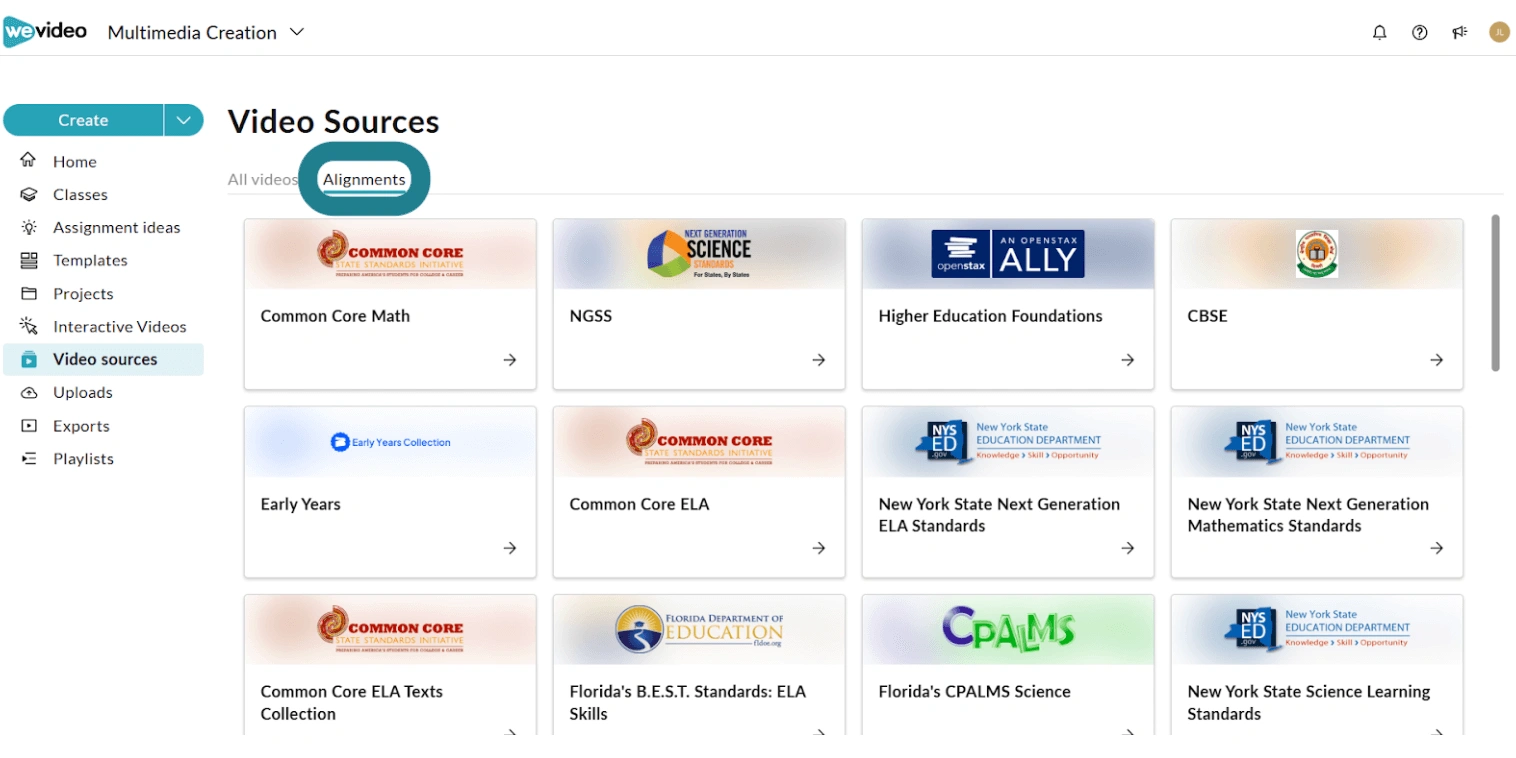The image size is (1516, 758).
Task: Click arrow on New York Mathematics Standards card
Action: click(x=1437, y=548)
